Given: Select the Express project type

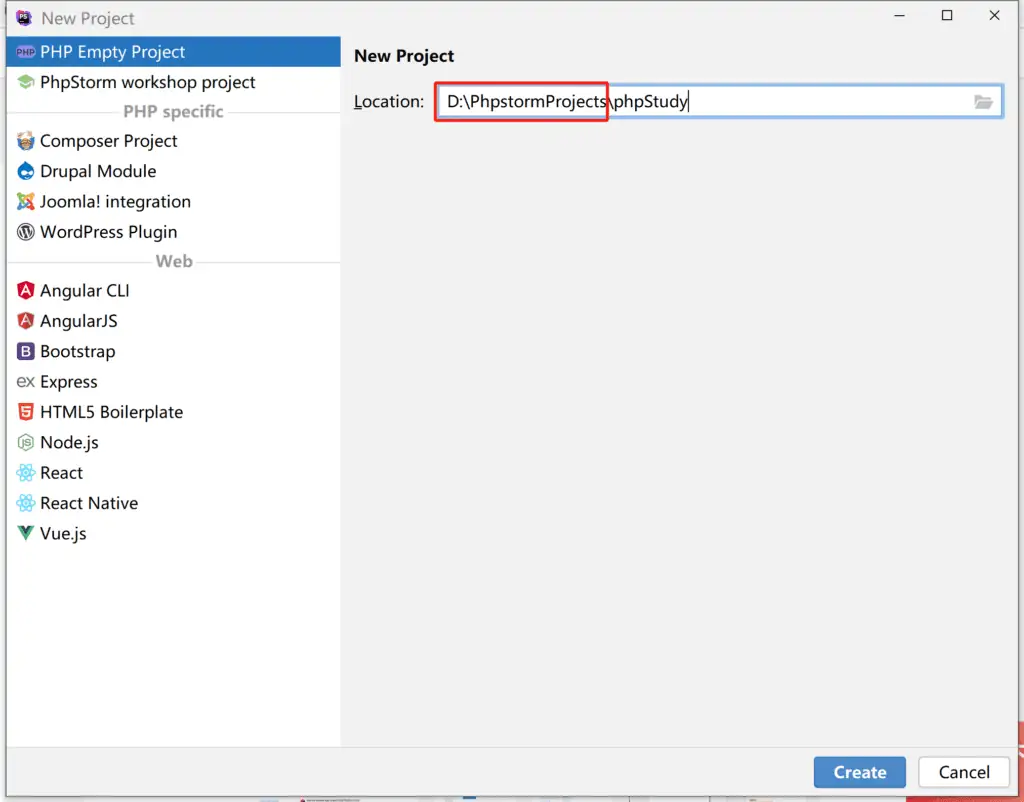Looking at the screenshot, I should (68, 382).
